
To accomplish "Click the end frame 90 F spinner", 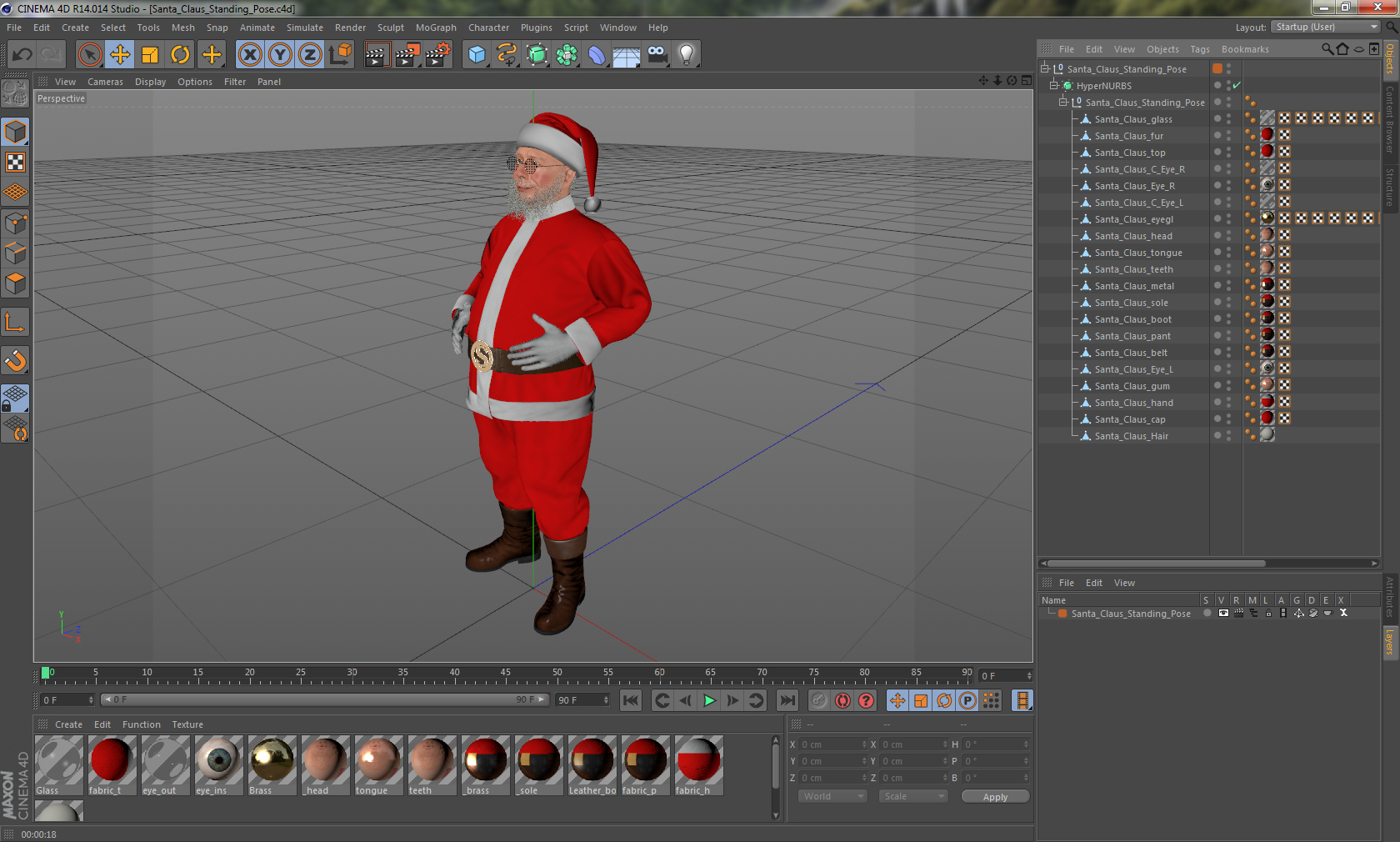I will click(606, 700).
